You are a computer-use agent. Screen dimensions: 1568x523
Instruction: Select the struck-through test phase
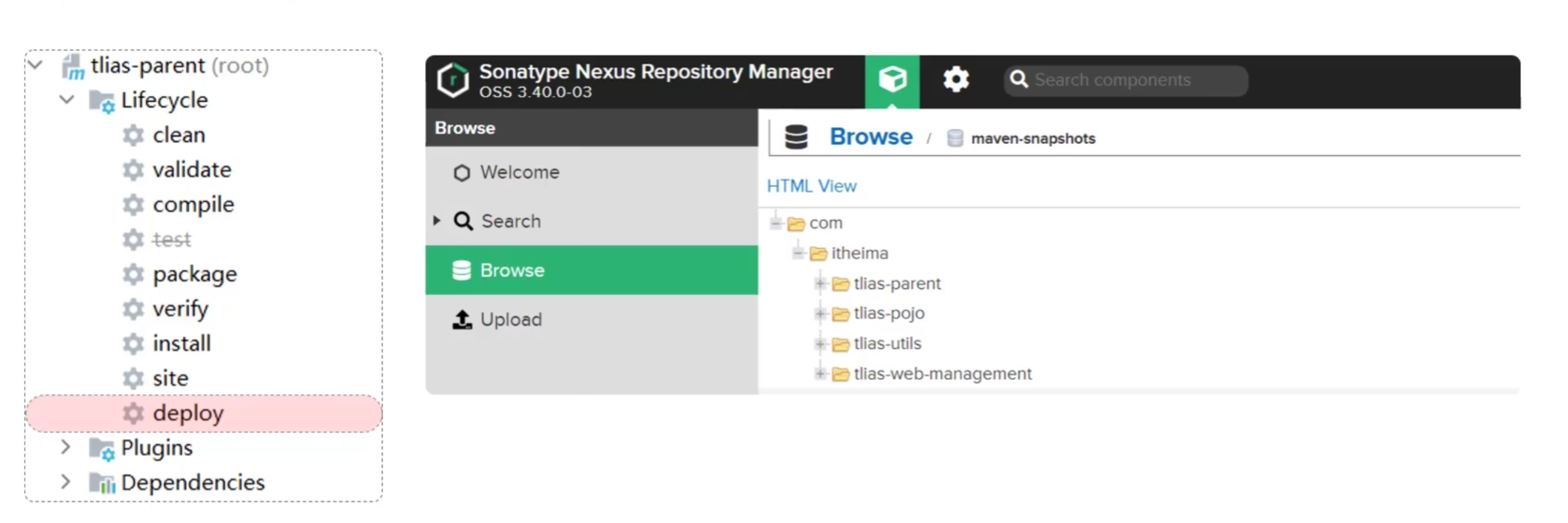[172, 239]
